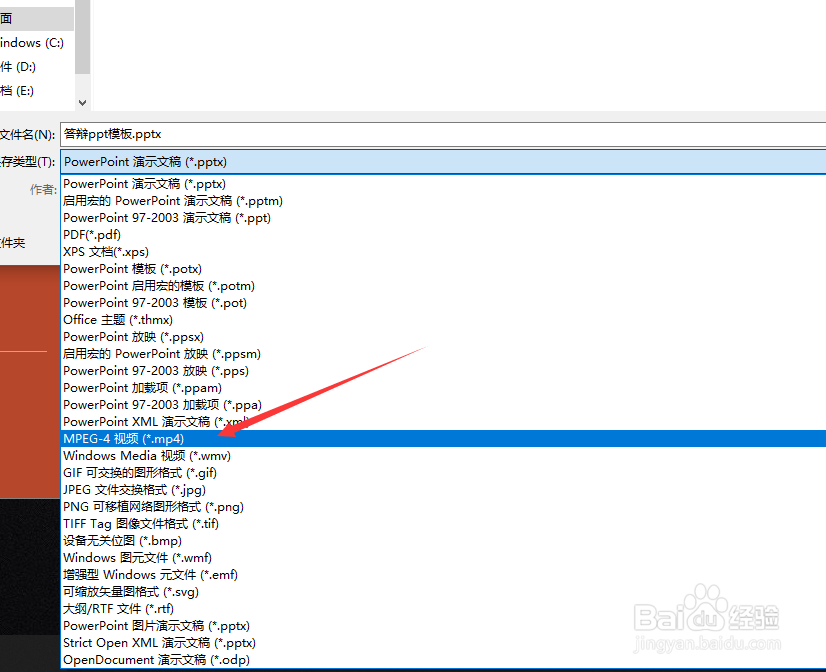Pick GIF 可交换的图形格式 (*.gif)
Image resolution: width=826 pixels, height=672 pixels.
coord(443,472)
